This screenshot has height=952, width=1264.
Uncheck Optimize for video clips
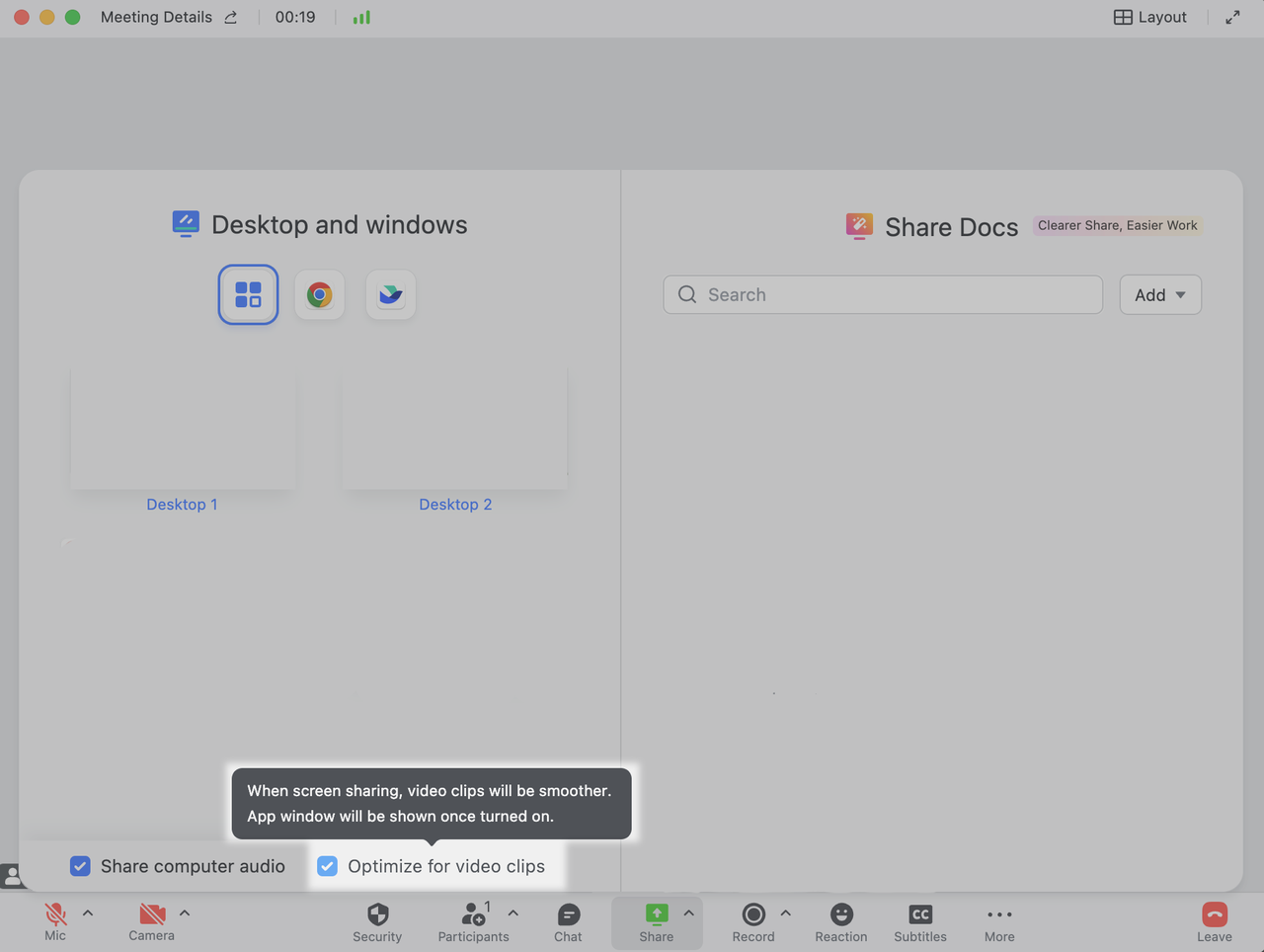tap(328, 866)
